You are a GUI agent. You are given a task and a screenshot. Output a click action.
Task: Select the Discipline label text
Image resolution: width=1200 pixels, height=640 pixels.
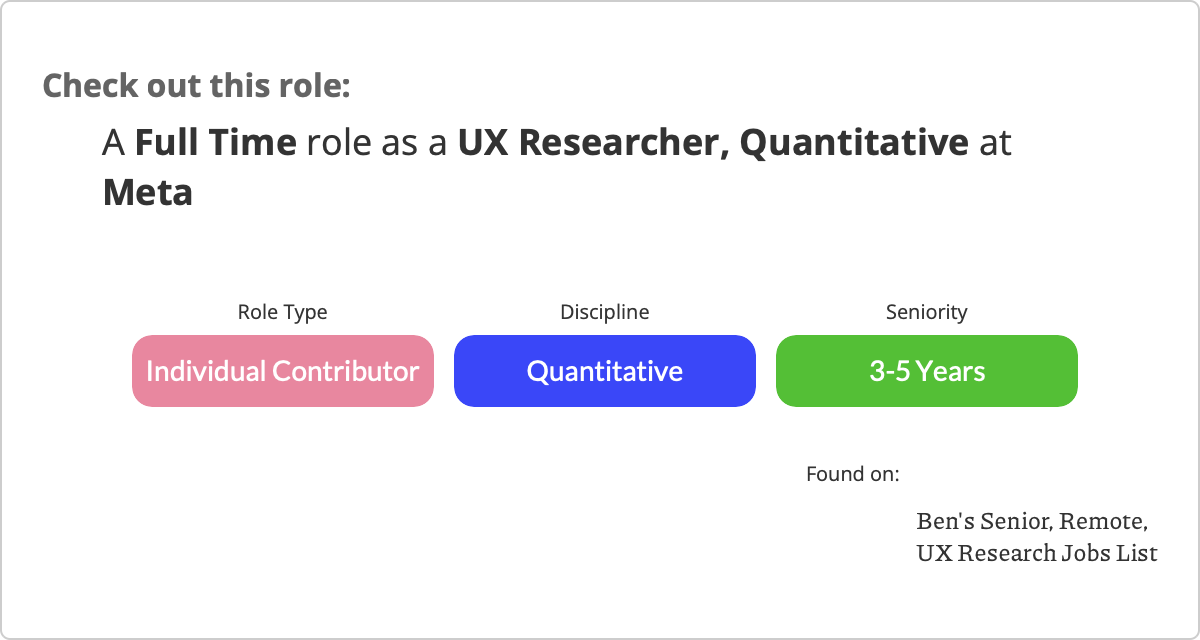pos(605,312)
